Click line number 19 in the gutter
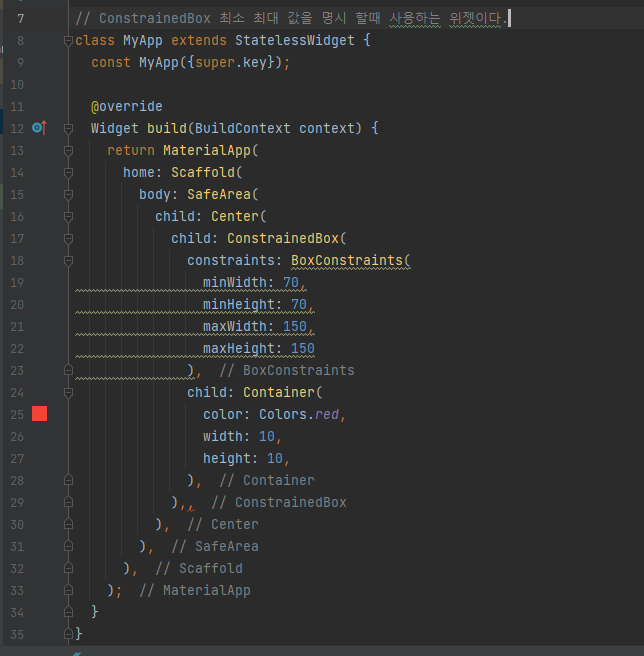This screenshot has height=656, width=644. click(17, 282)
